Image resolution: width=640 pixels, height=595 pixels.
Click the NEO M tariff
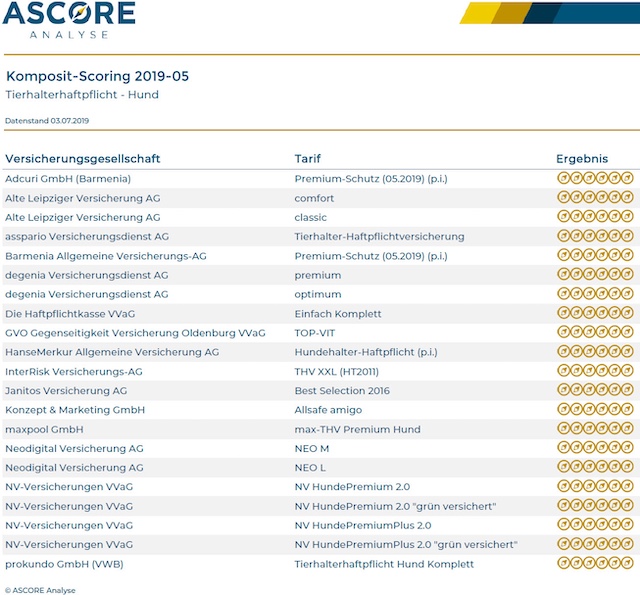point(312,449)
